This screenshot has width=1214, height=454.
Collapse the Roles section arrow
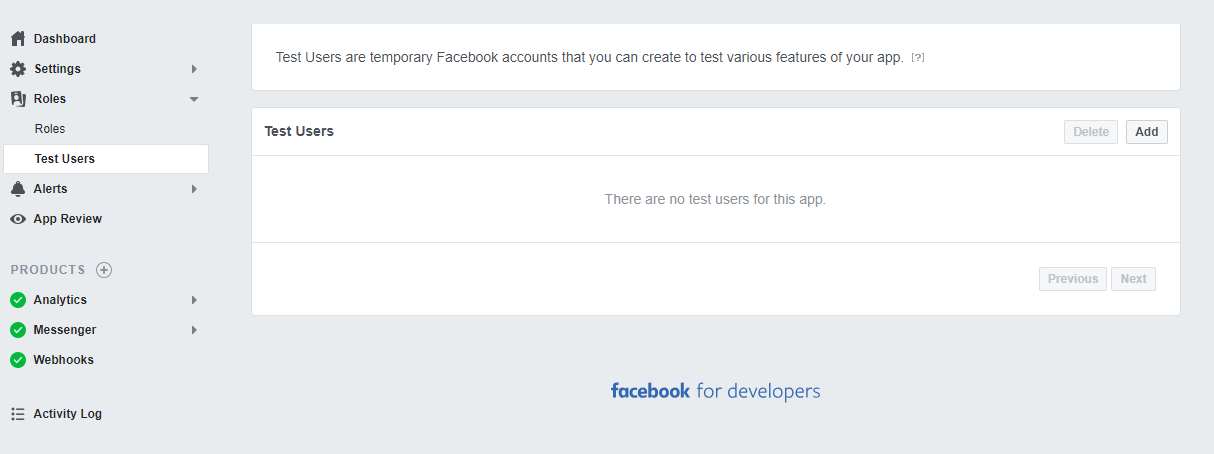tap(194, 99)
